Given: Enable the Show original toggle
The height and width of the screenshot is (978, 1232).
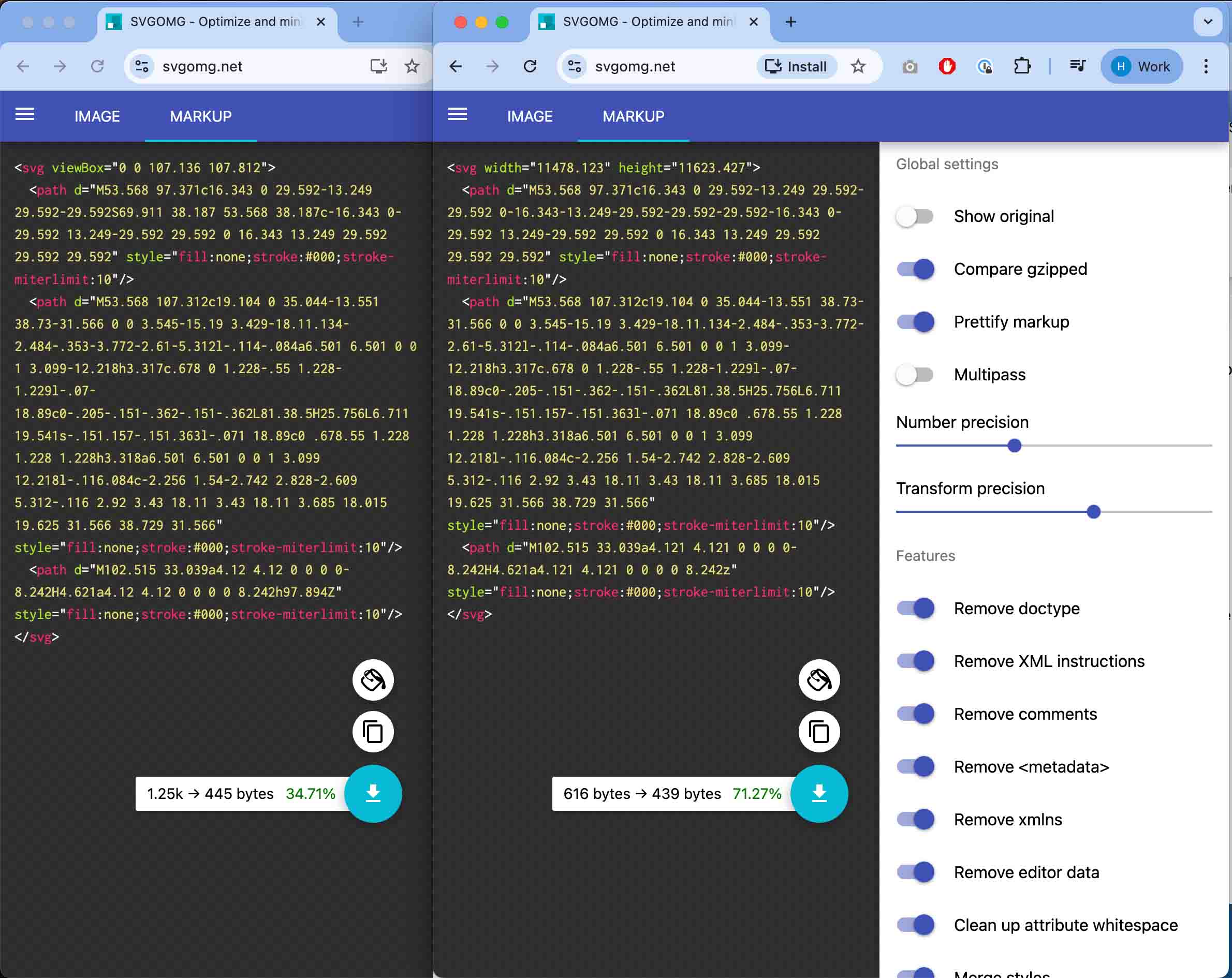Looking at the screenshot, I should tap(915, 216).
